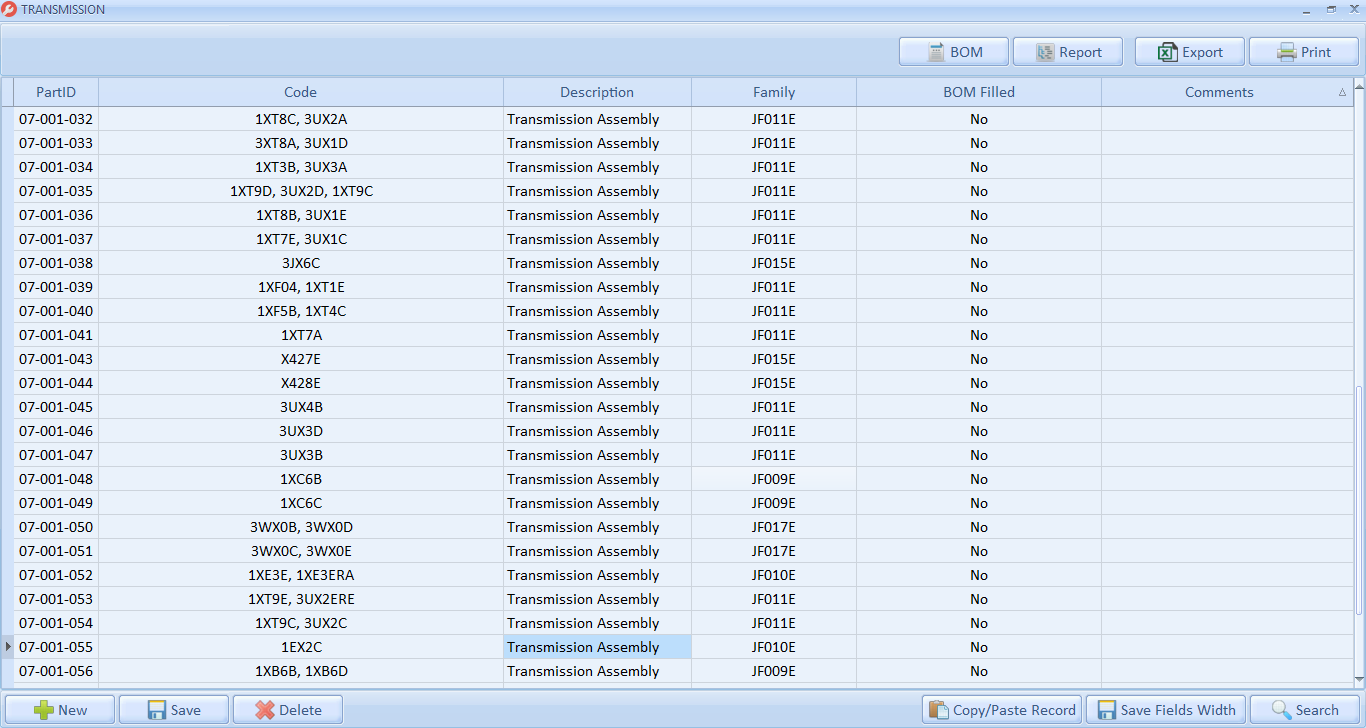Viewport: 1366px width, 728px height.
Task: Sort by Comments column header
Action: (x=1227, y=92)
